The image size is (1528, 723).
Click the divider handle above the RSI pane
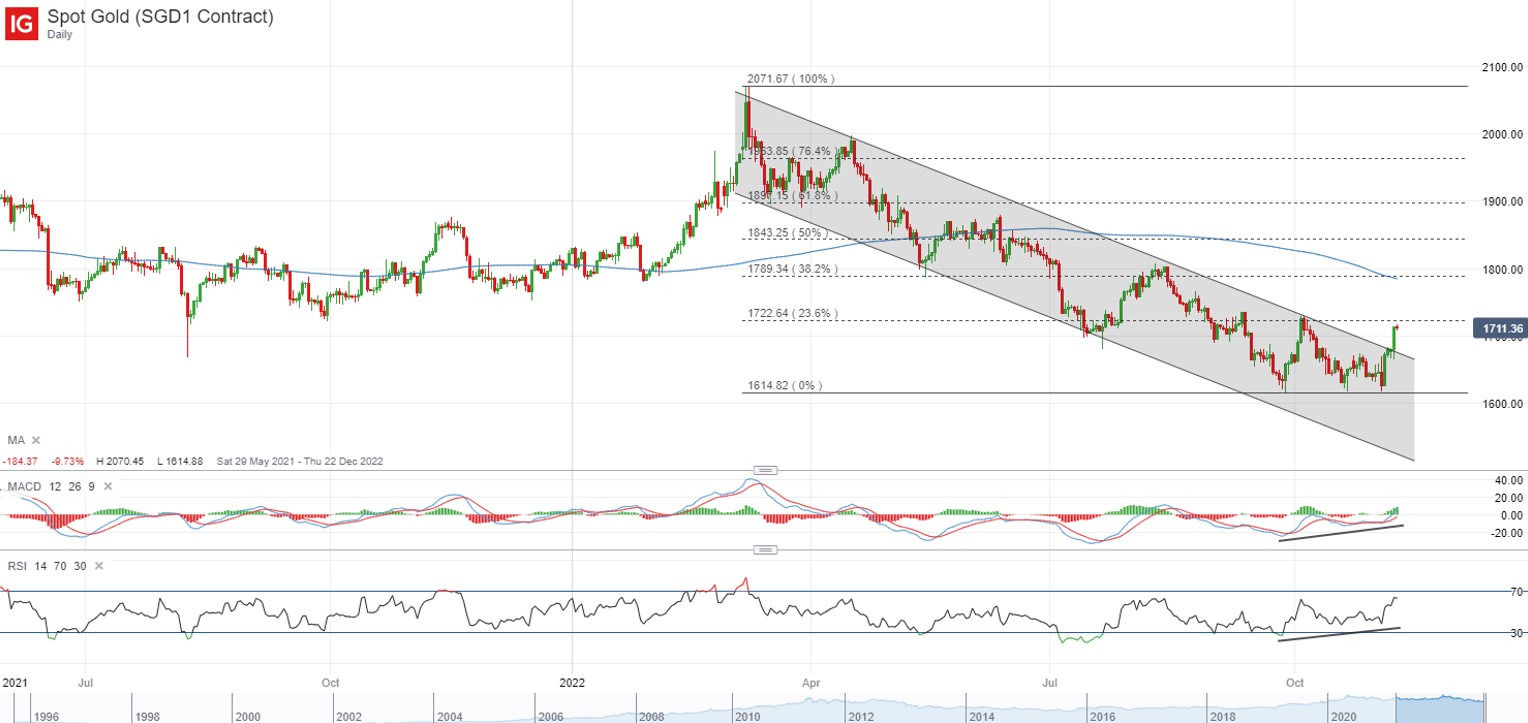tap(766, 550)
